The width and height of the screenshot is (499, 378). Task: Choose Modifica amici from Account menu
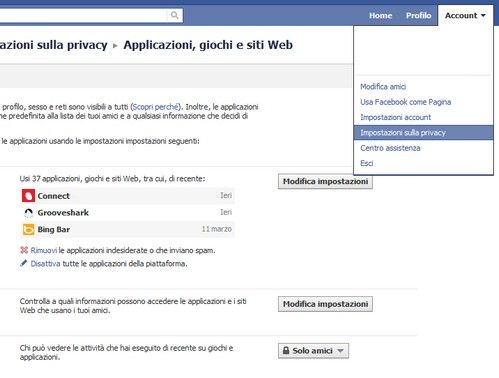(x=383, y=87)
